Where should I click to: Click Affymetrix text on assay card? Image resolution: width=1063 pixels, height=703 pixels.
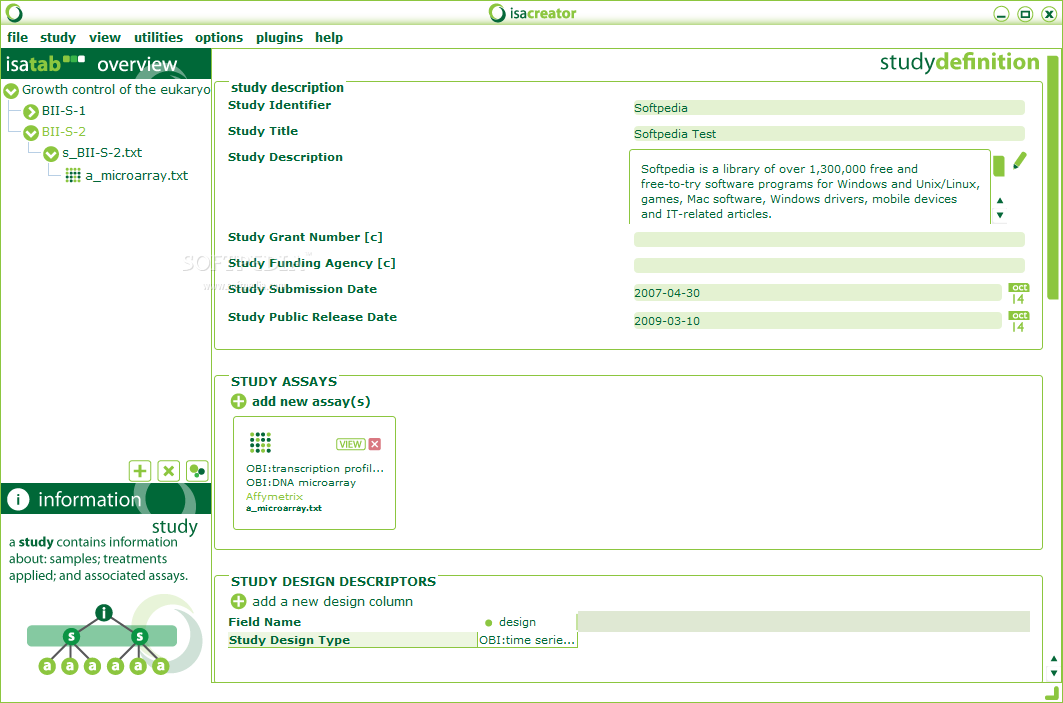[x=274, y=496]
